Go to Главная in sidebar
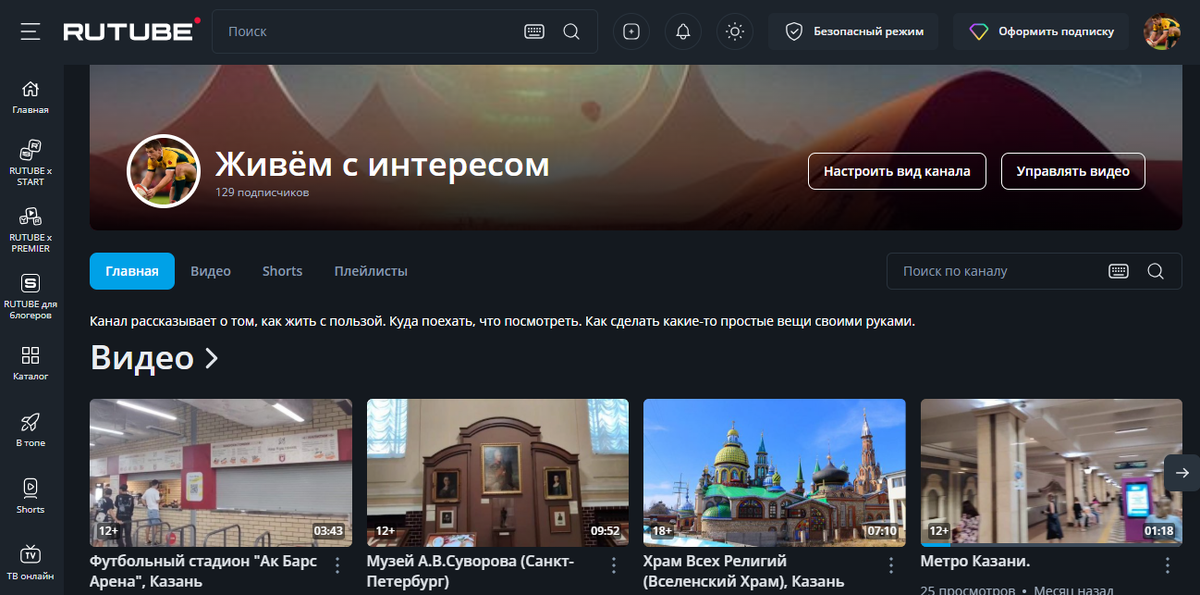1200x595 pixels. (31, 97)
